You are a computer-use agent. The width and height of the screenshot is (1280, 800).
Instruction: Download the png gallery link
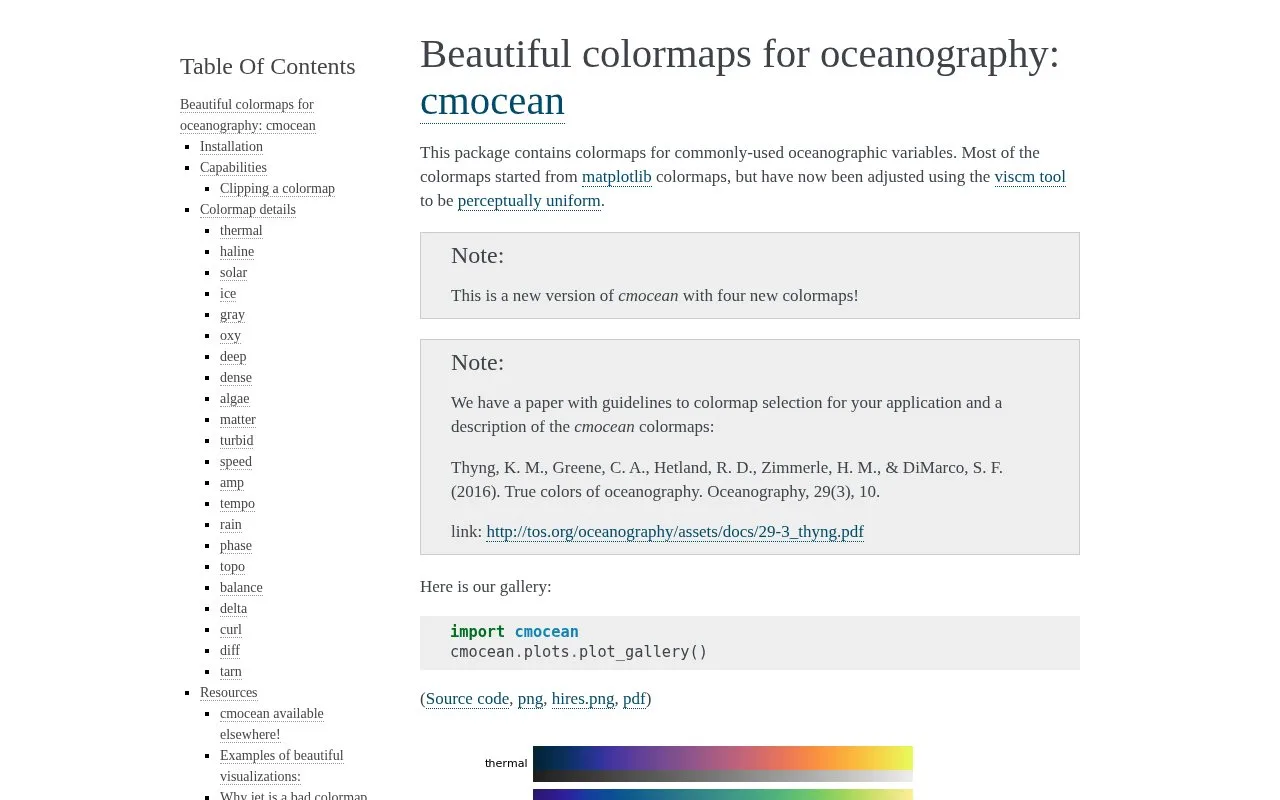pyautogui.click(x=530, y=699)
